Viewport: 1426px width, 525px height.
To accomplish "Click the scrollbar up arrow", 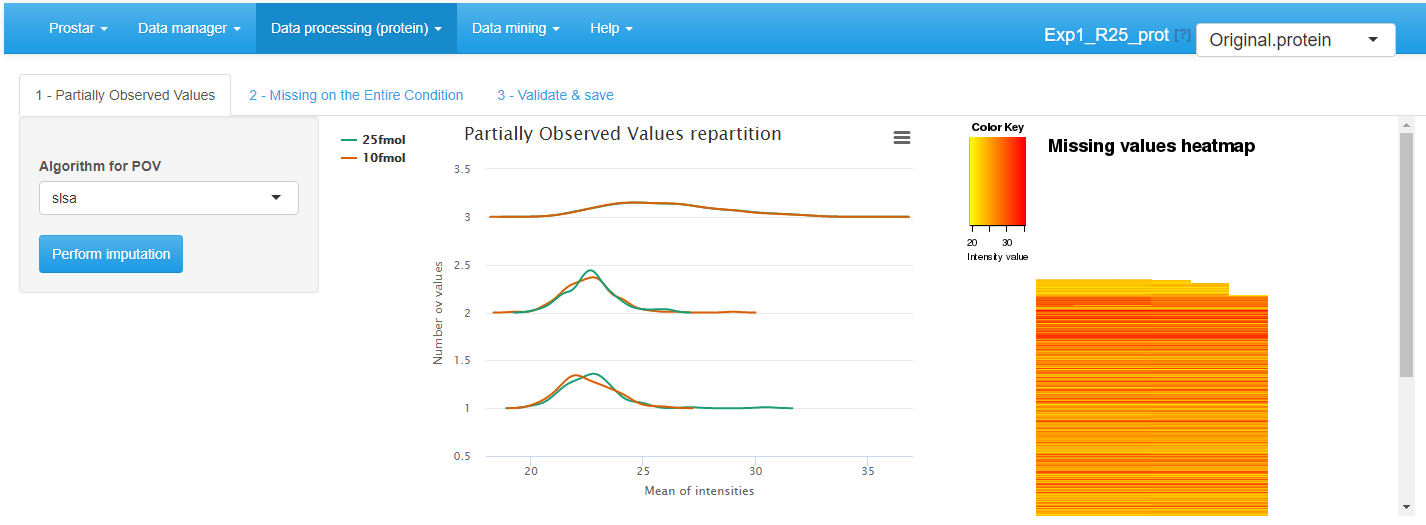I will click(1406, 124).
